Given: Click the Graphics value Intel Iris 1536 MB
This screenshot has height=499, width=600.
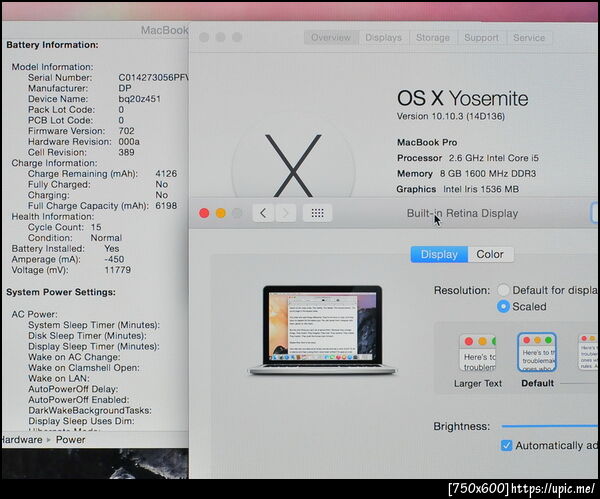Looking at the screenshot, I should tap(481, 189).
